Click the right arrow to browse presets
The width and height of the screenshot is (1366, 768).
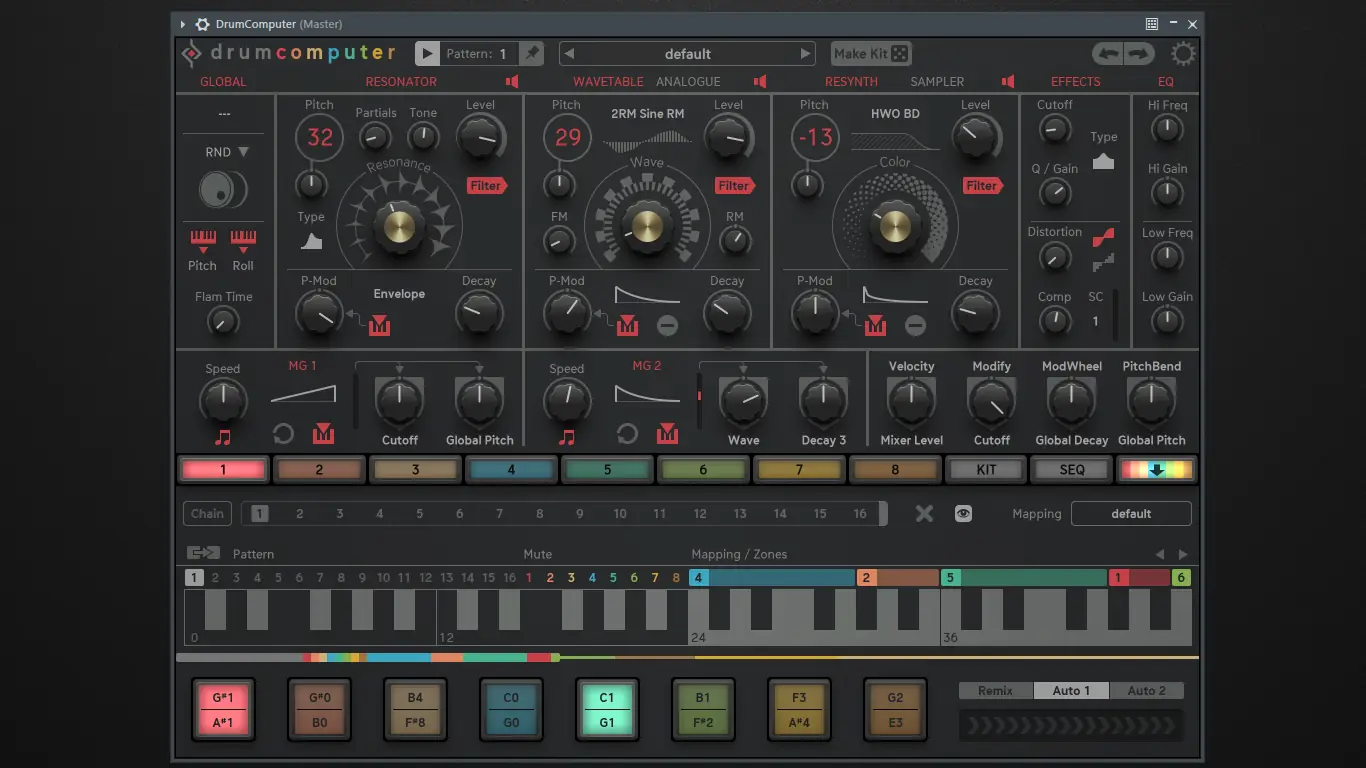[805, 53]
